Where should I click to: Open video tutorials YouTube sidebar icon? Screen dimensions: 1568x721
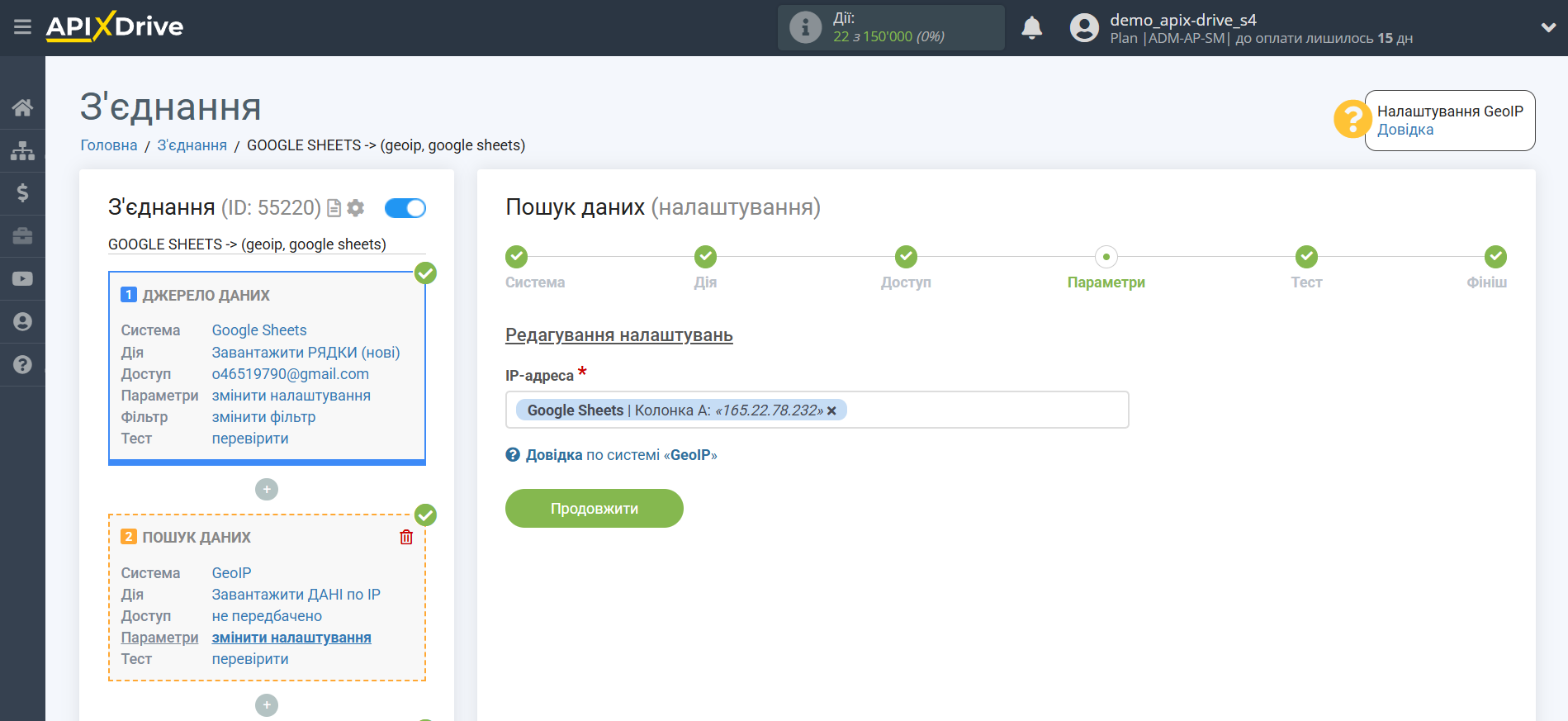pos(22,279)
